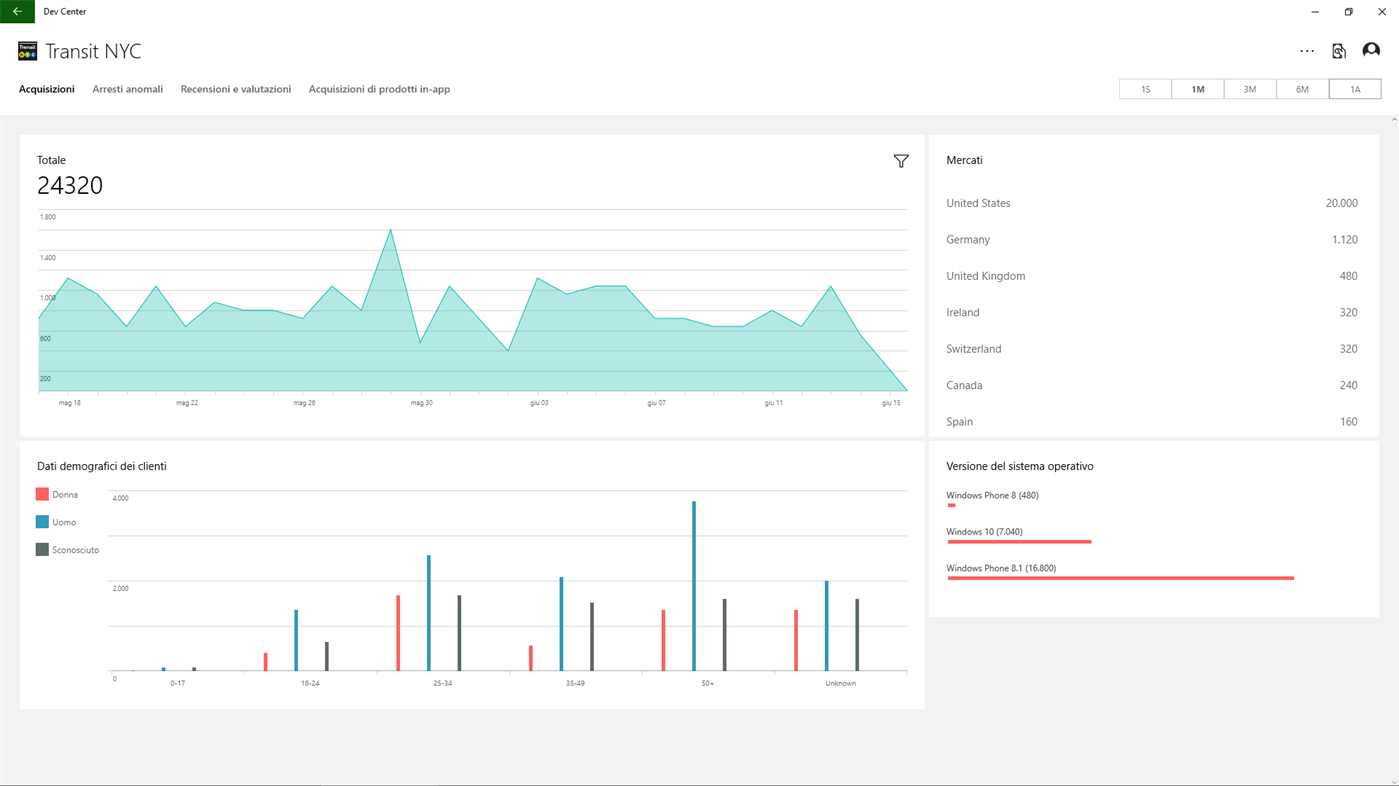
Task: Click the giu 15 axis label
Action: [891, 403]
